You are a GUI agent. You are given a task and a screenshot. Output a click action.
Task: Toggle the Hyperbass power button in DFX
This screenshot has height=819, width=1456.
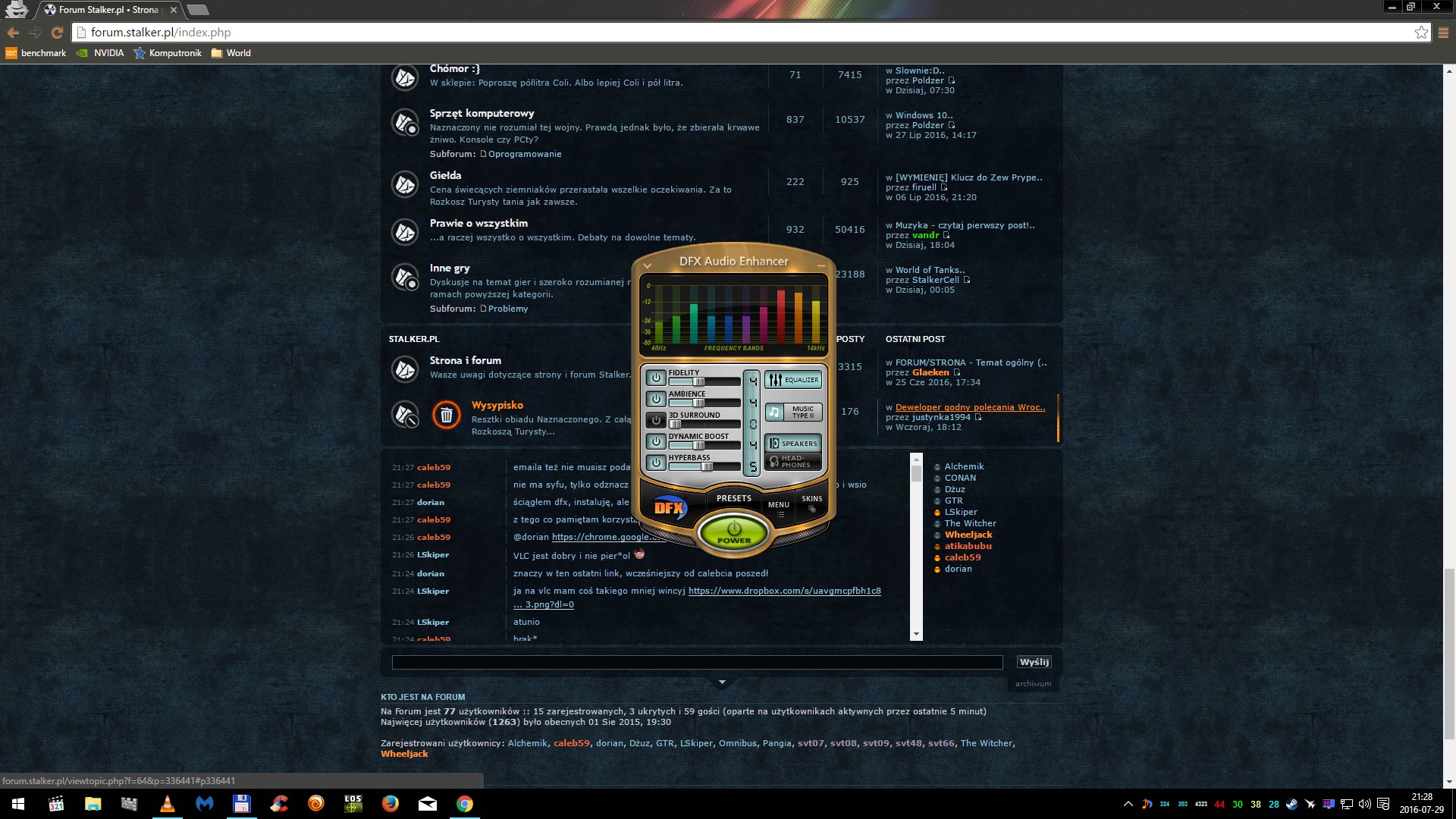pyautogui.click(x=656, y=463)
